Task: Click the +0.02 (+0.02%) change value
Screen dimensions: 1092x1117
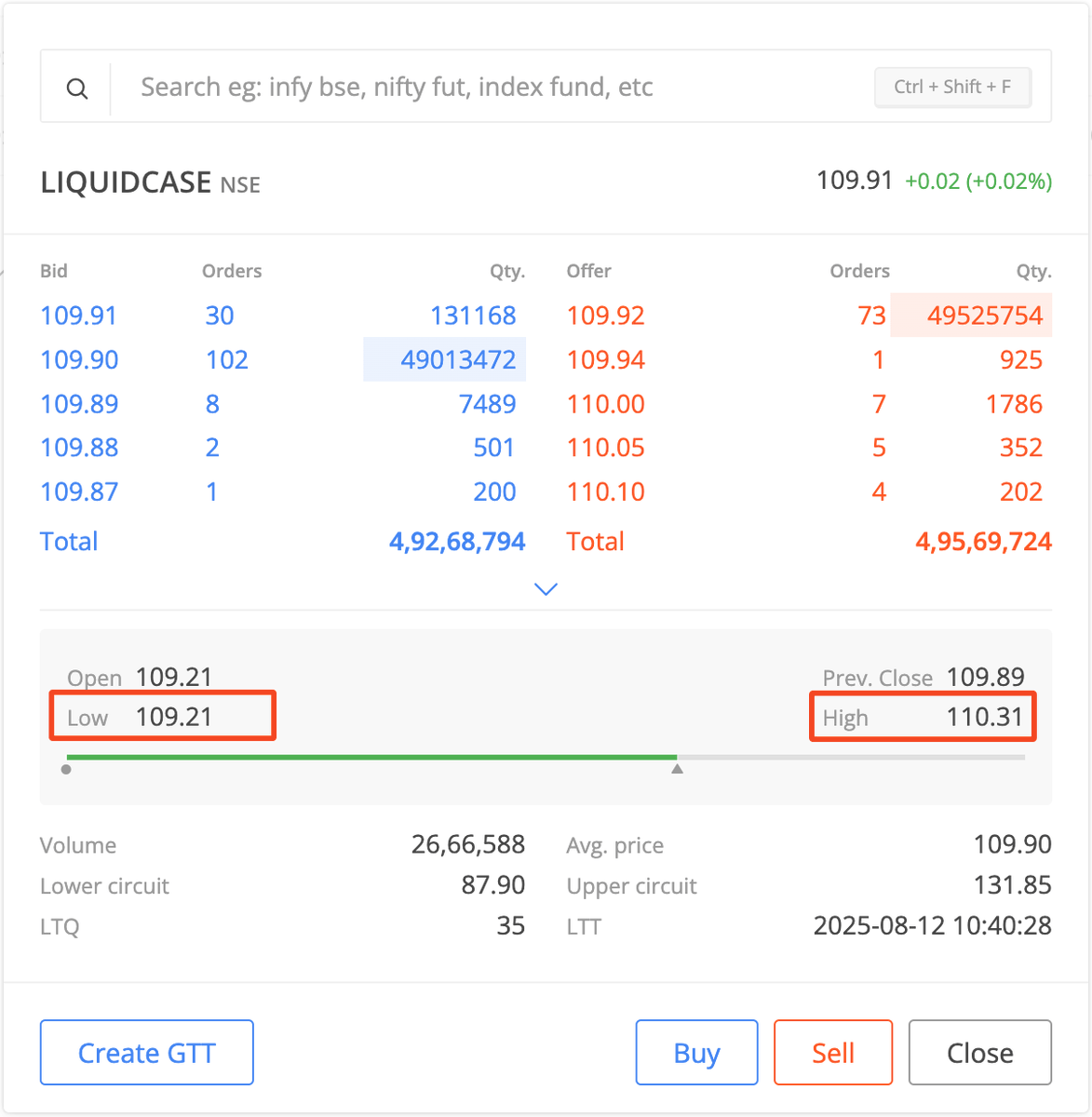Action: [x=978, y=181]
